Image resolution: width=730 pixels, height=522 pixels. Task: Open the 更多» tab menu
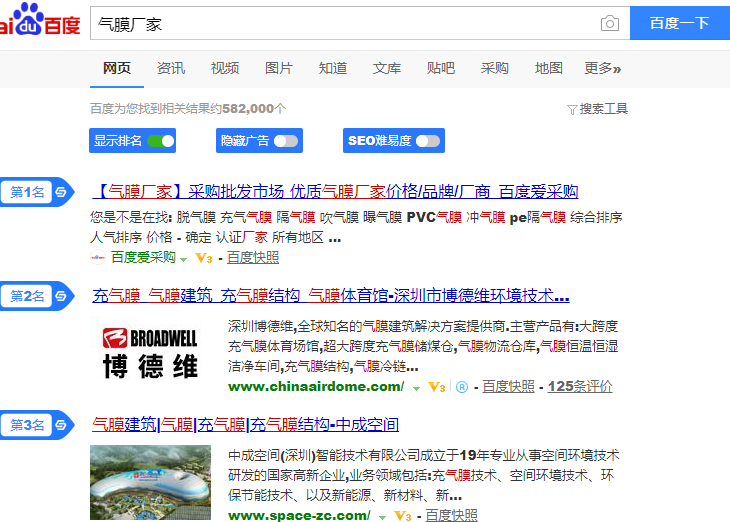tap(602, 68)
